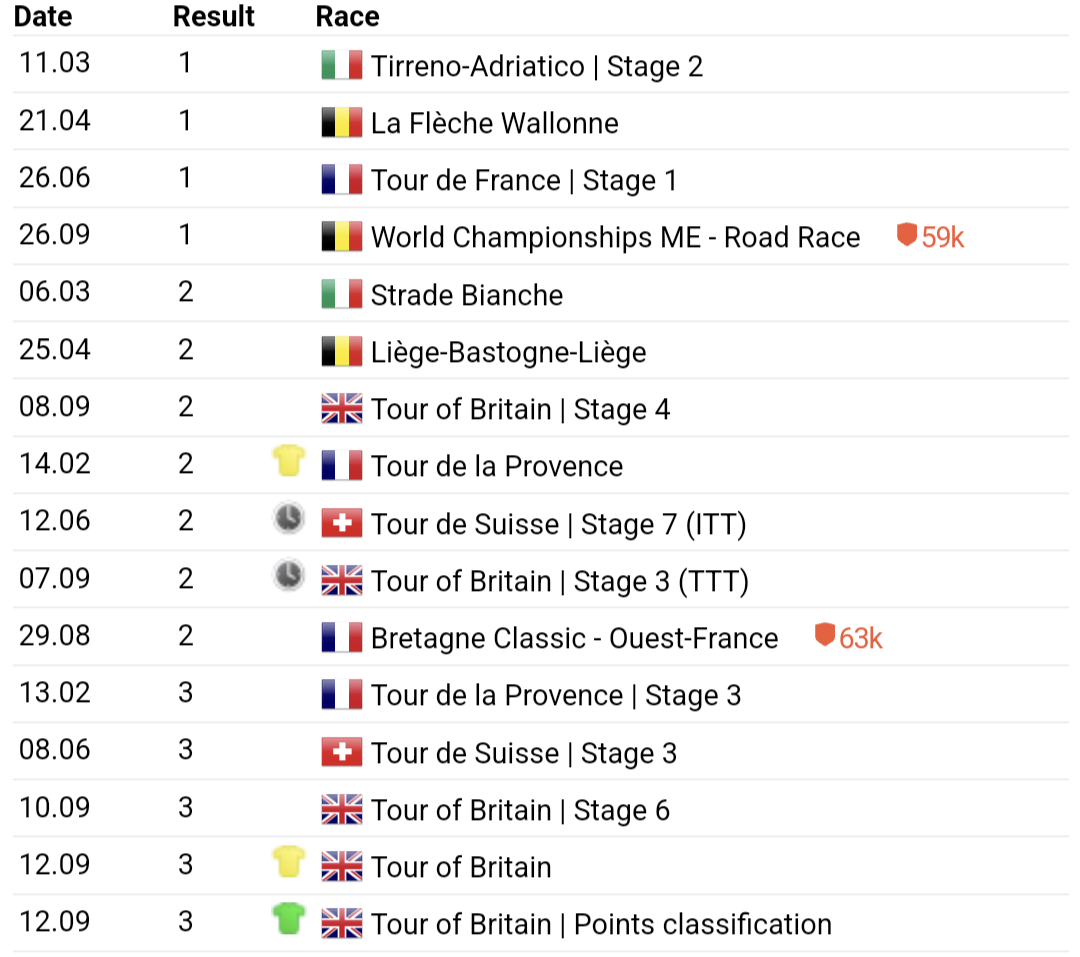Click orange shield icon next to 63k
This screenshot has width=1080, height=957.
click(x=824, y=636)
